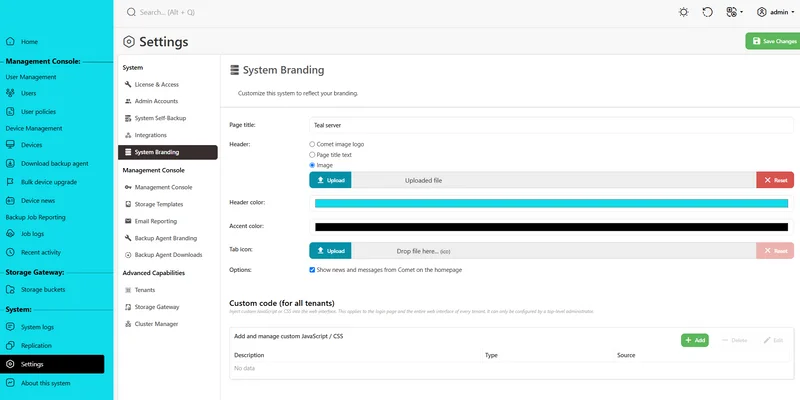Click the Delete button for custom code
800x400 pixels.
tap(735, 340)
